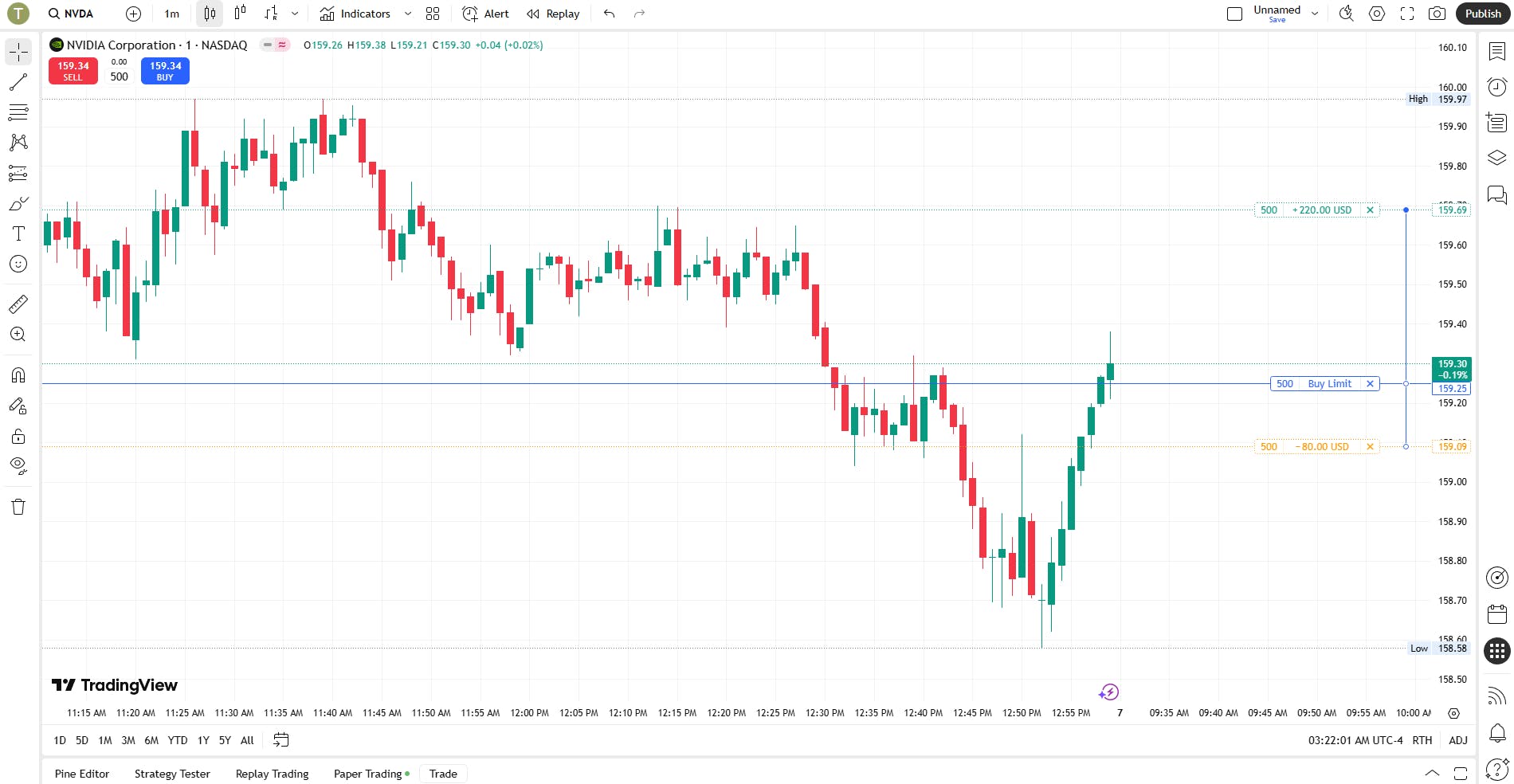Image resolution: width=1514 pixels, height=784 pixels.
Task: Open the Indicators dialog
Action: [x=355, y=14]
